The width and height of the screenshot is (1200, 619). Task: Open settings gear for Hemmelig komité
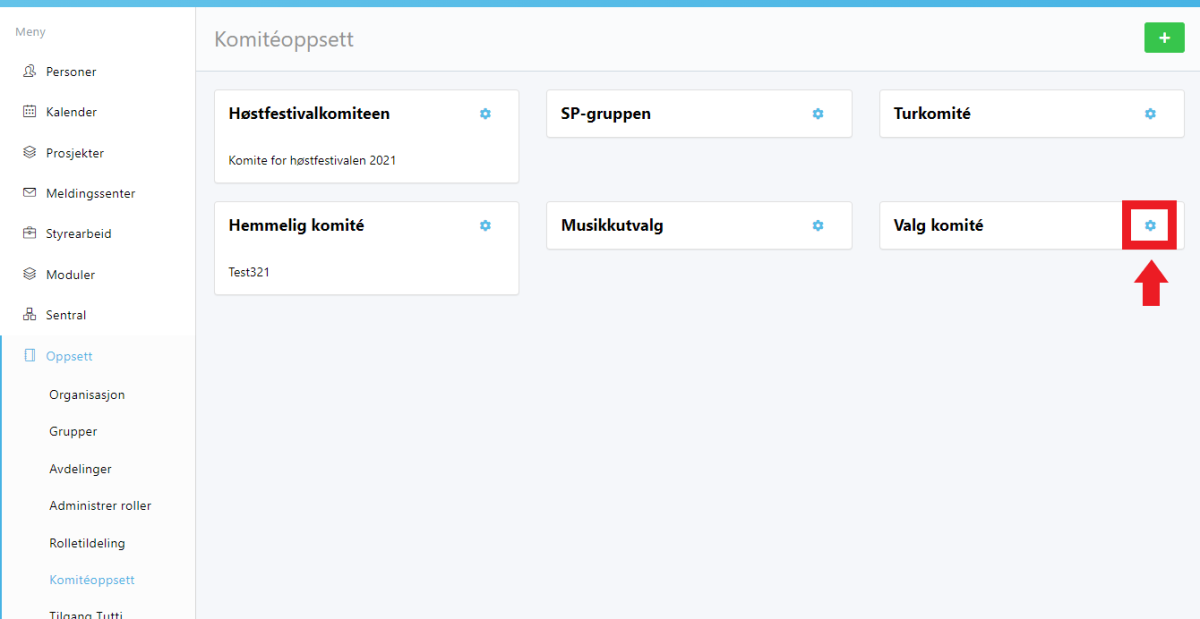point(485,226)
